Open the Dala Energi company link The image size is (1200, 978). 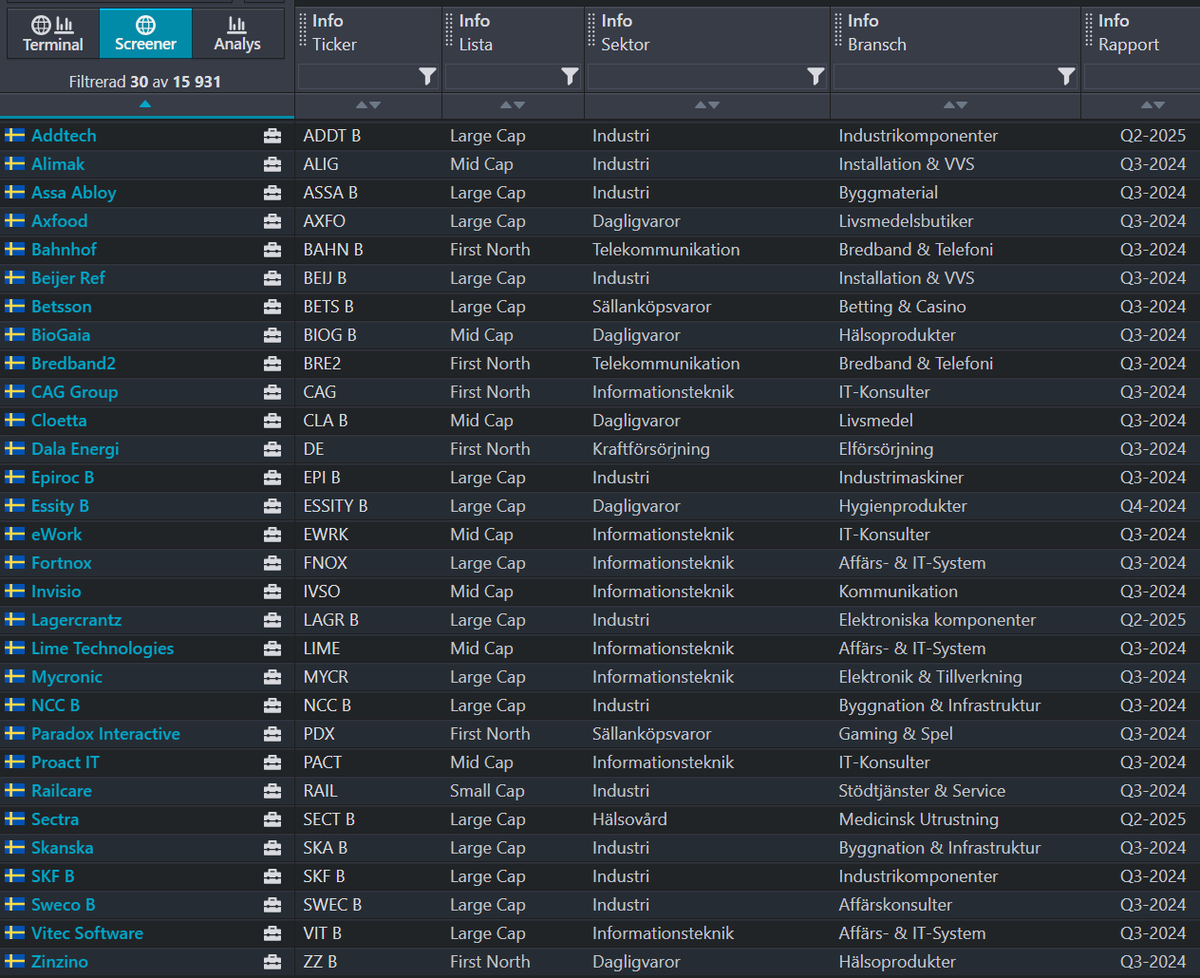click(75, 449)
